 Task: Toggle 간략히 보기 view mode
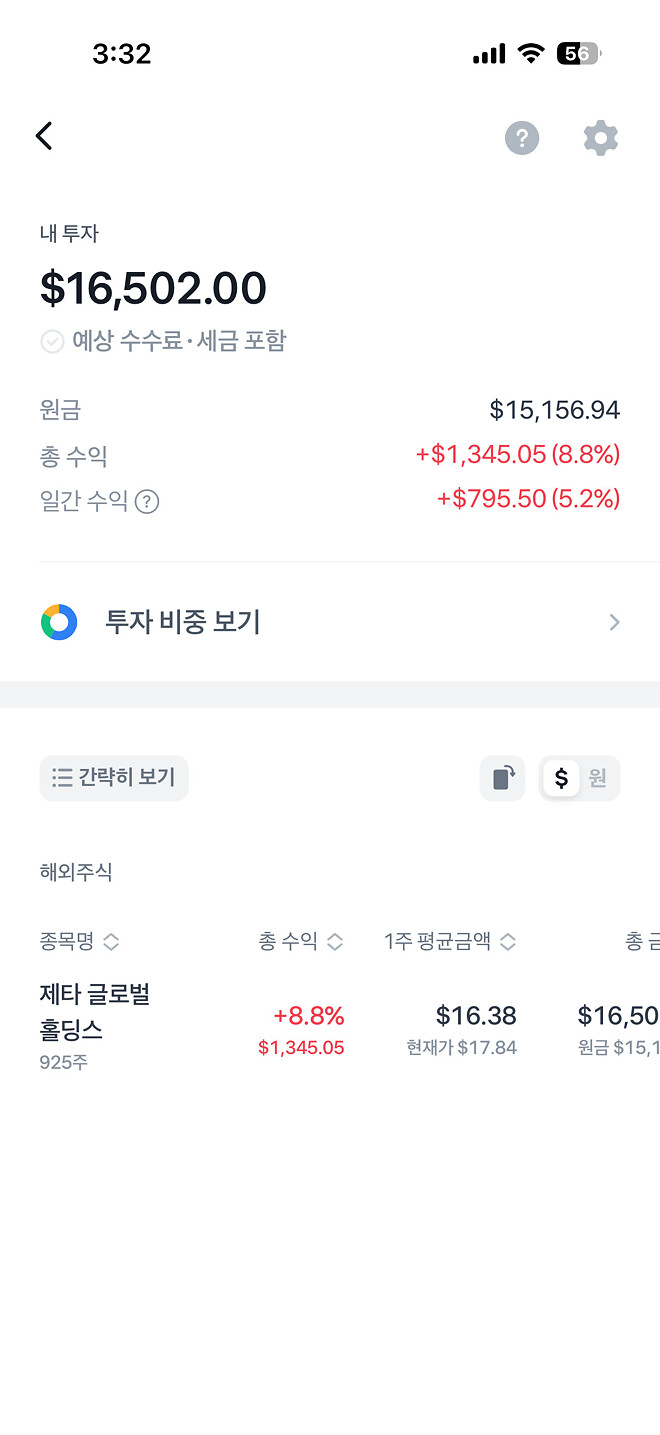(113, 777)
